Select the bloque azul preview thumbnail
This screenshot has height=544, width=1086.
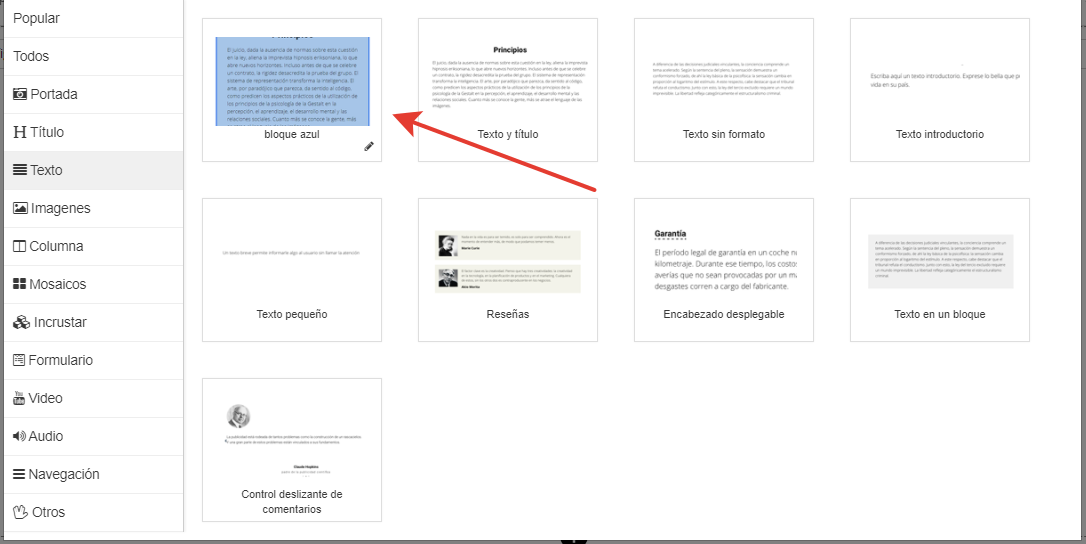coord(292,81)
